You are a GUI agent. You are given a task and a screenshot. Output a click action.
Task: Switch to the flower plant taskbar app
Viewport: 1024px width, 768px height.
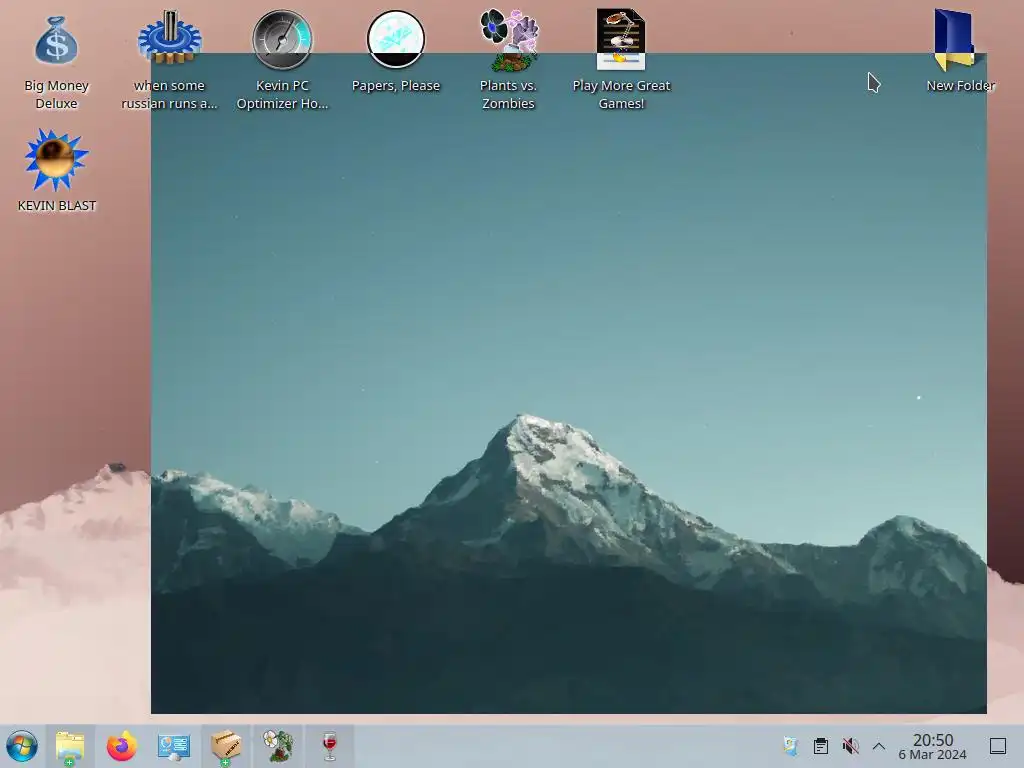click(x=278, y=746)
